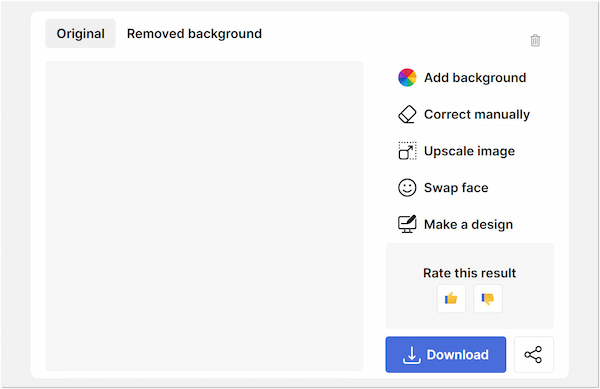Select the Upscale image label

click(469, 151)
